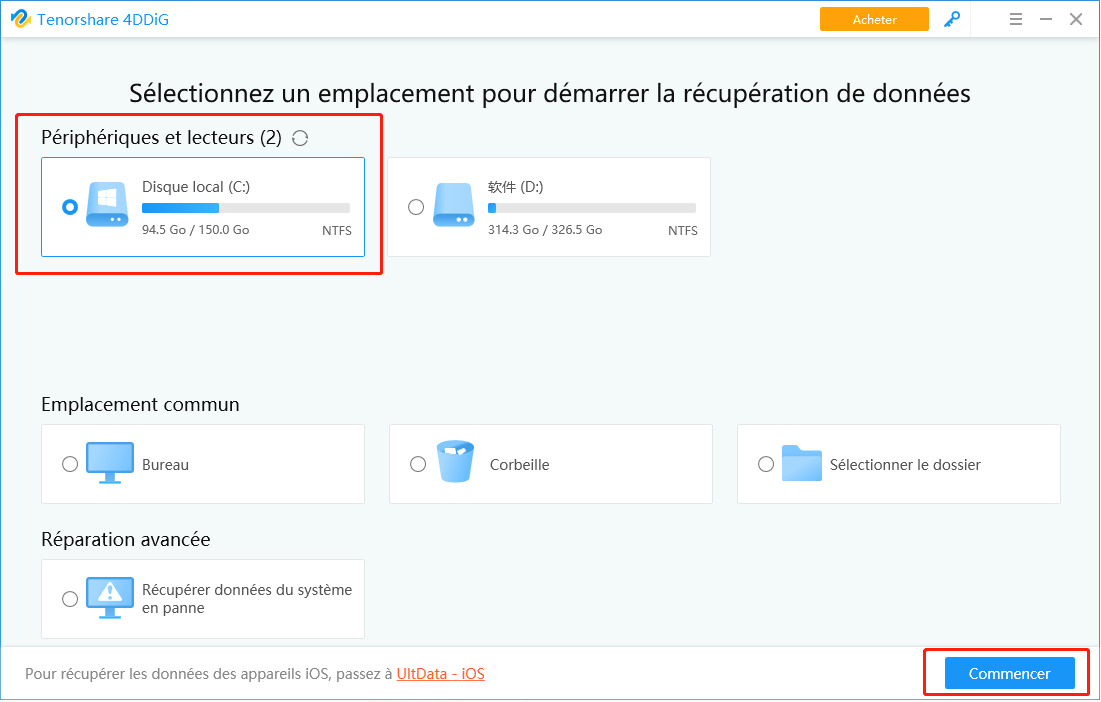The image size is (1101, 702).
Task: Click the crashed system warning monitor icon
Action: pos(110,597)
